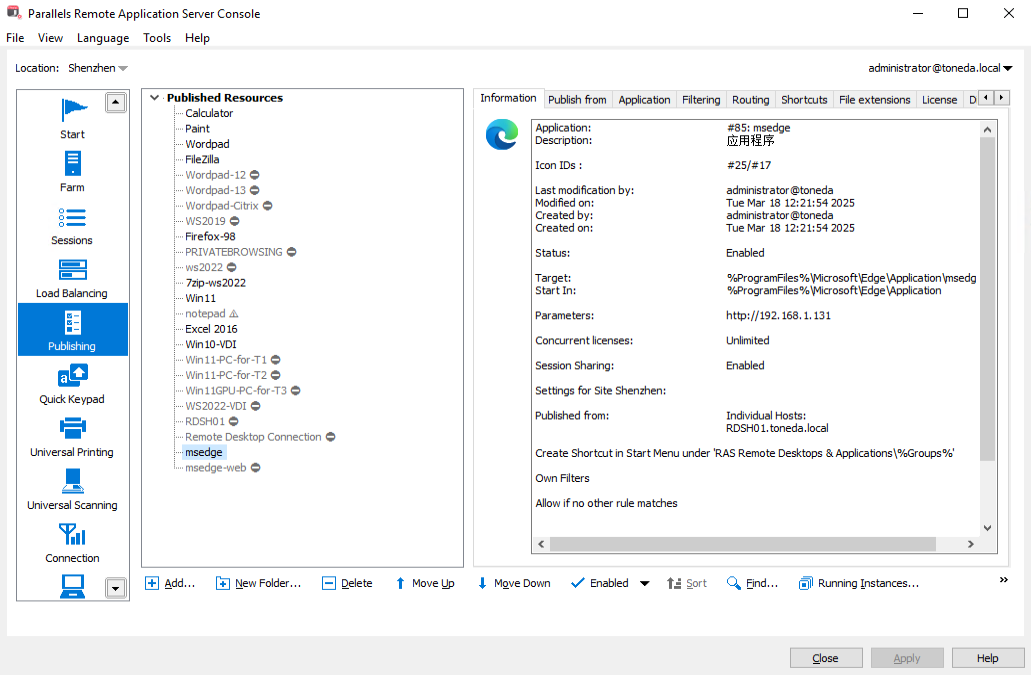1031x675 pixels.
Task: Click the Close button
Action: pos(825,658)
